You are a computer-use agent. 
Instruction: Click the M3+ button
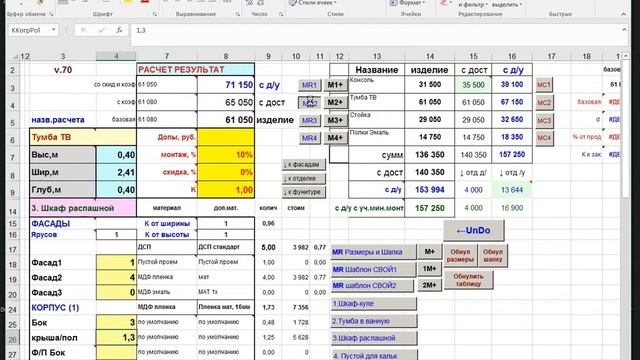[335, 120]
